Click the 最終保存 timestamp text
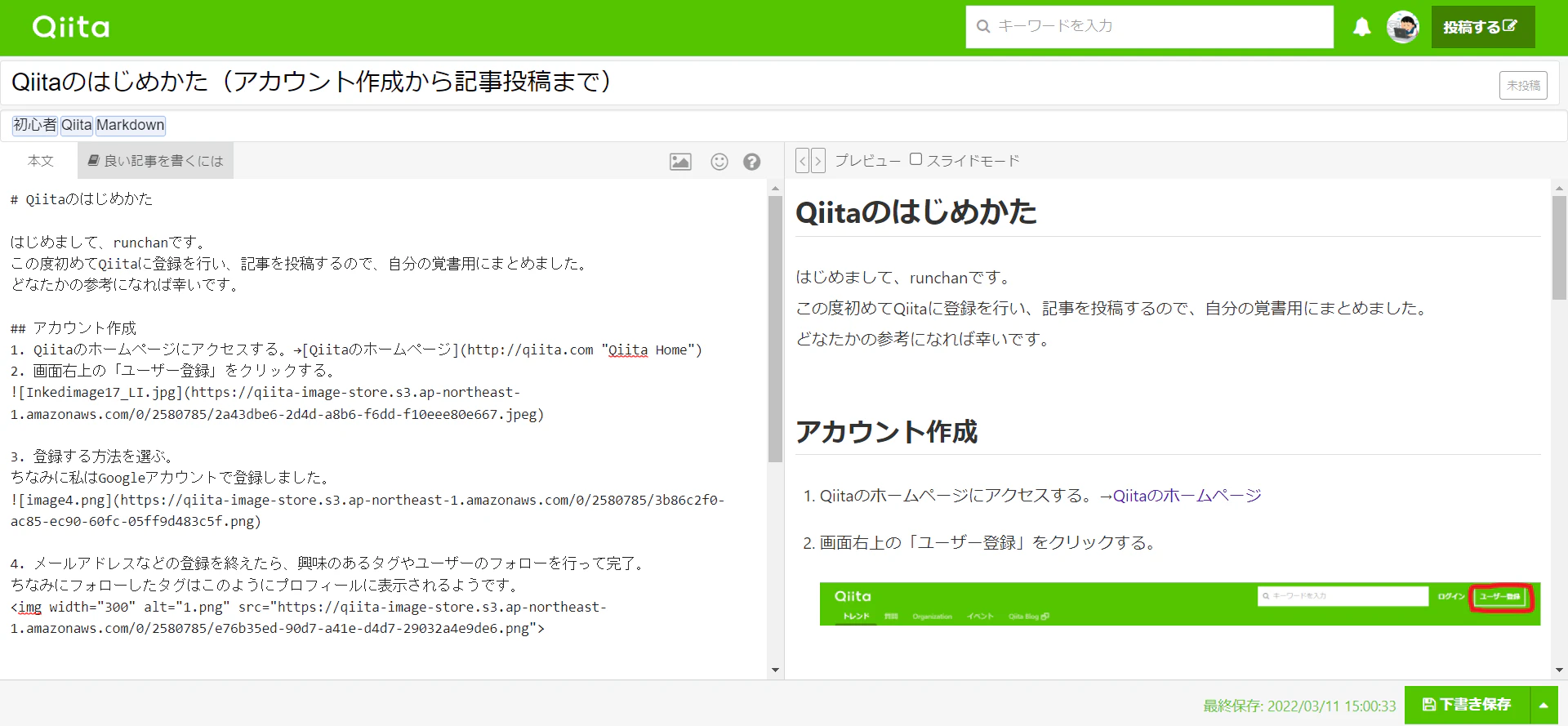 point(1299,706)
